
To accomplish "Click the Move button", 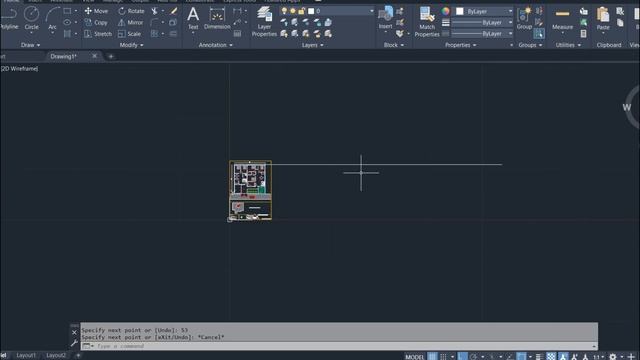I will click(96, 11).
